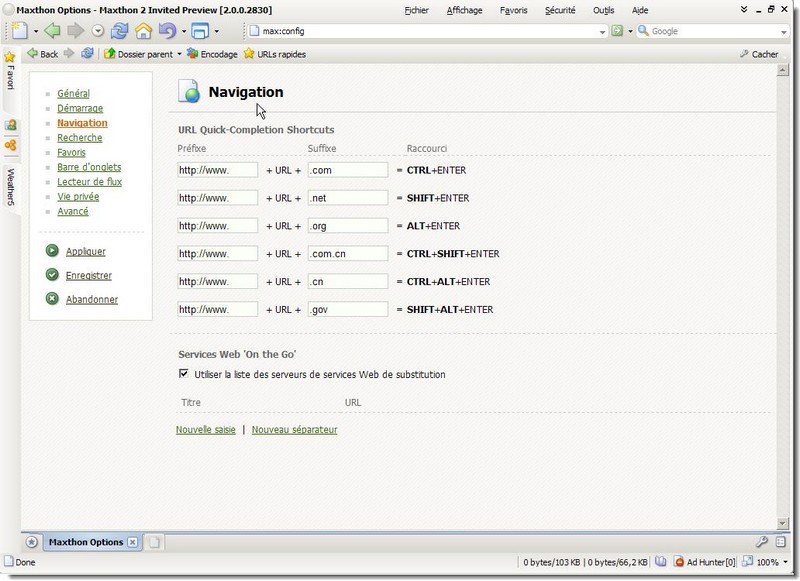Open the Outils menu

(604, 10)
